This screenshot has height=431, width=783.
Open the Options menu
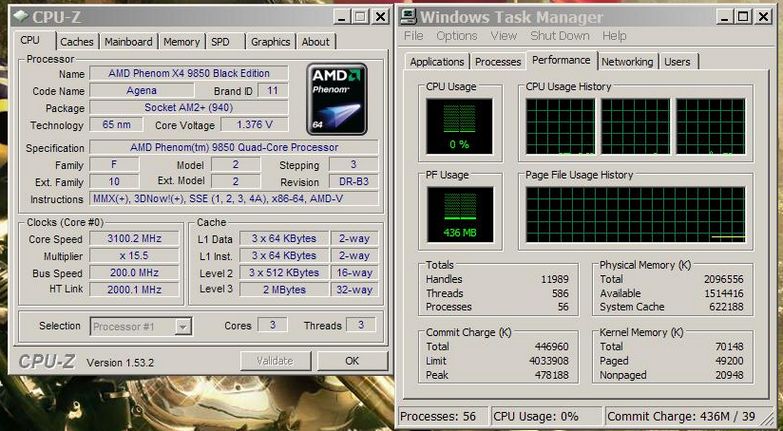tap(456, 36)
